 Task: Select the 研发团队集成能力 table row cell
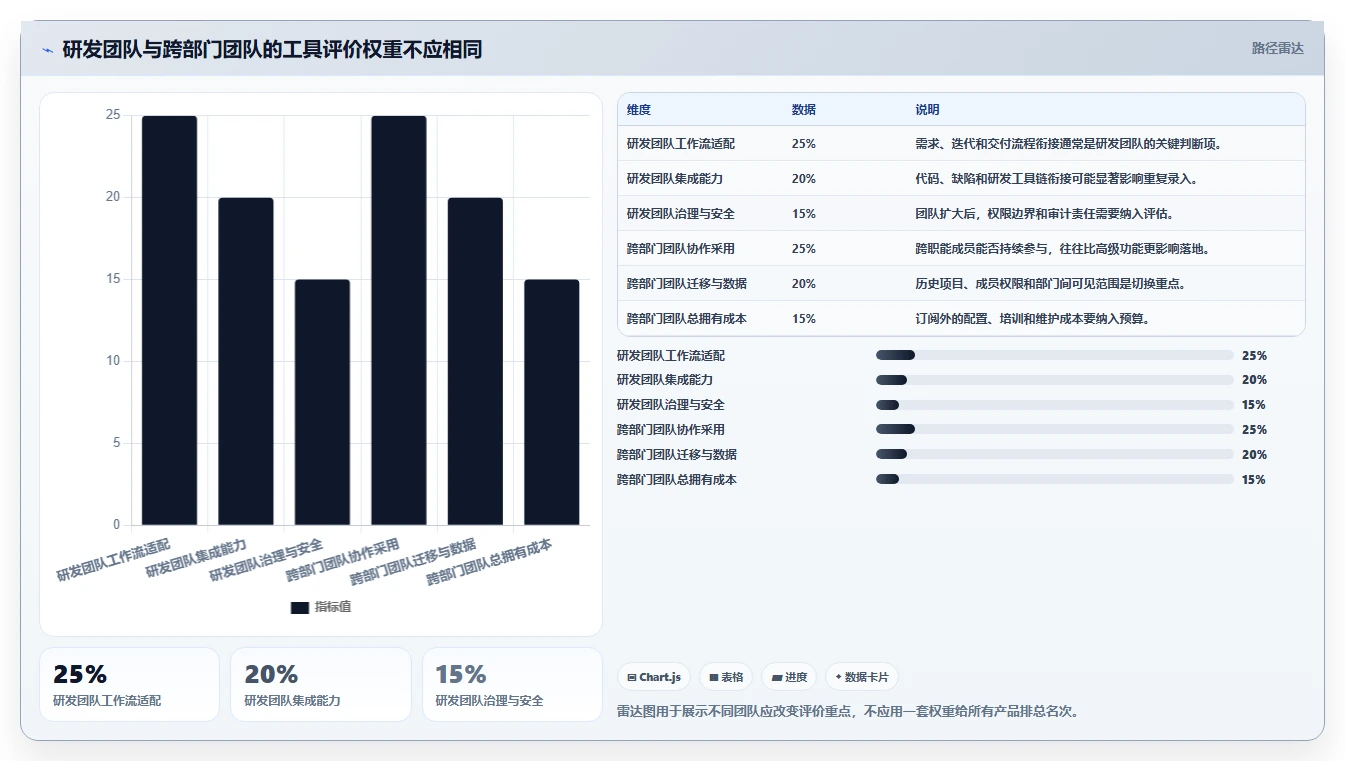click(675, 179)
